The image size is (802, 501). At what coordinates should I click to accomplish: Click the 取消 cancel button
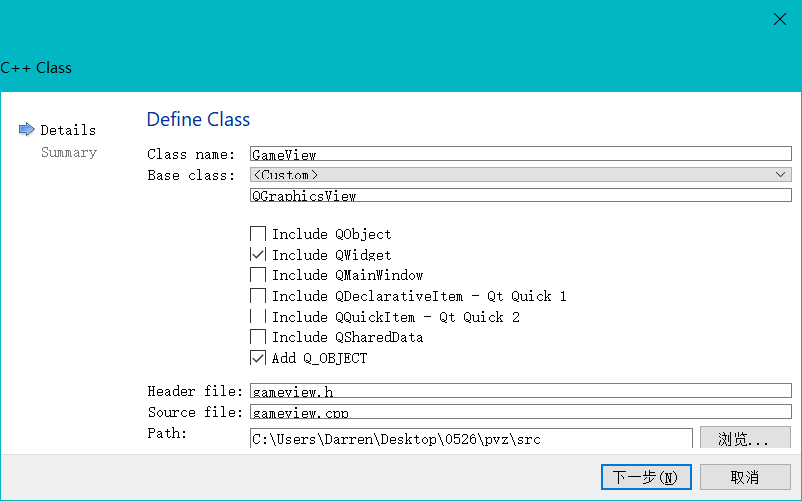point(745,477)
